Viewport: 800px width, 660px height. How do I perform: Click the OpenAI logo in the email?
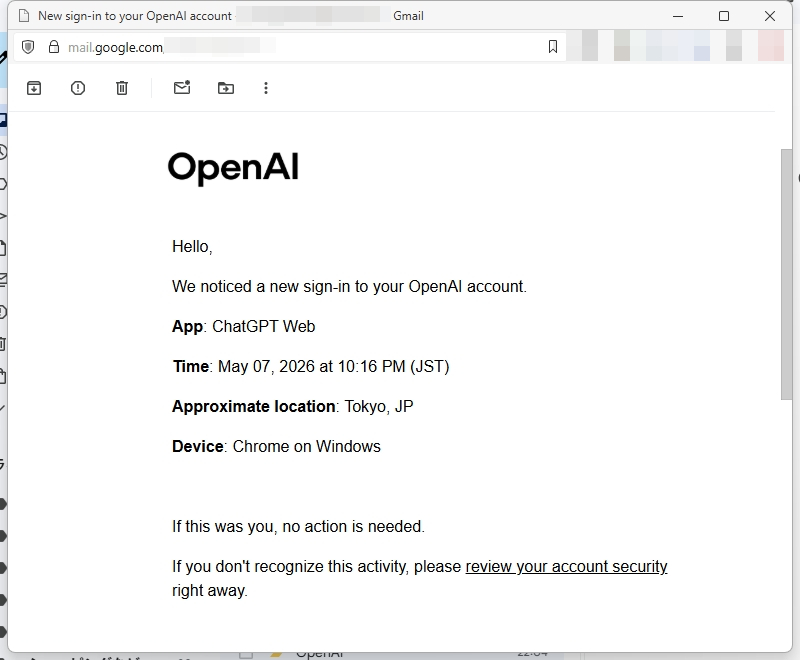click(x=233, y=168)
